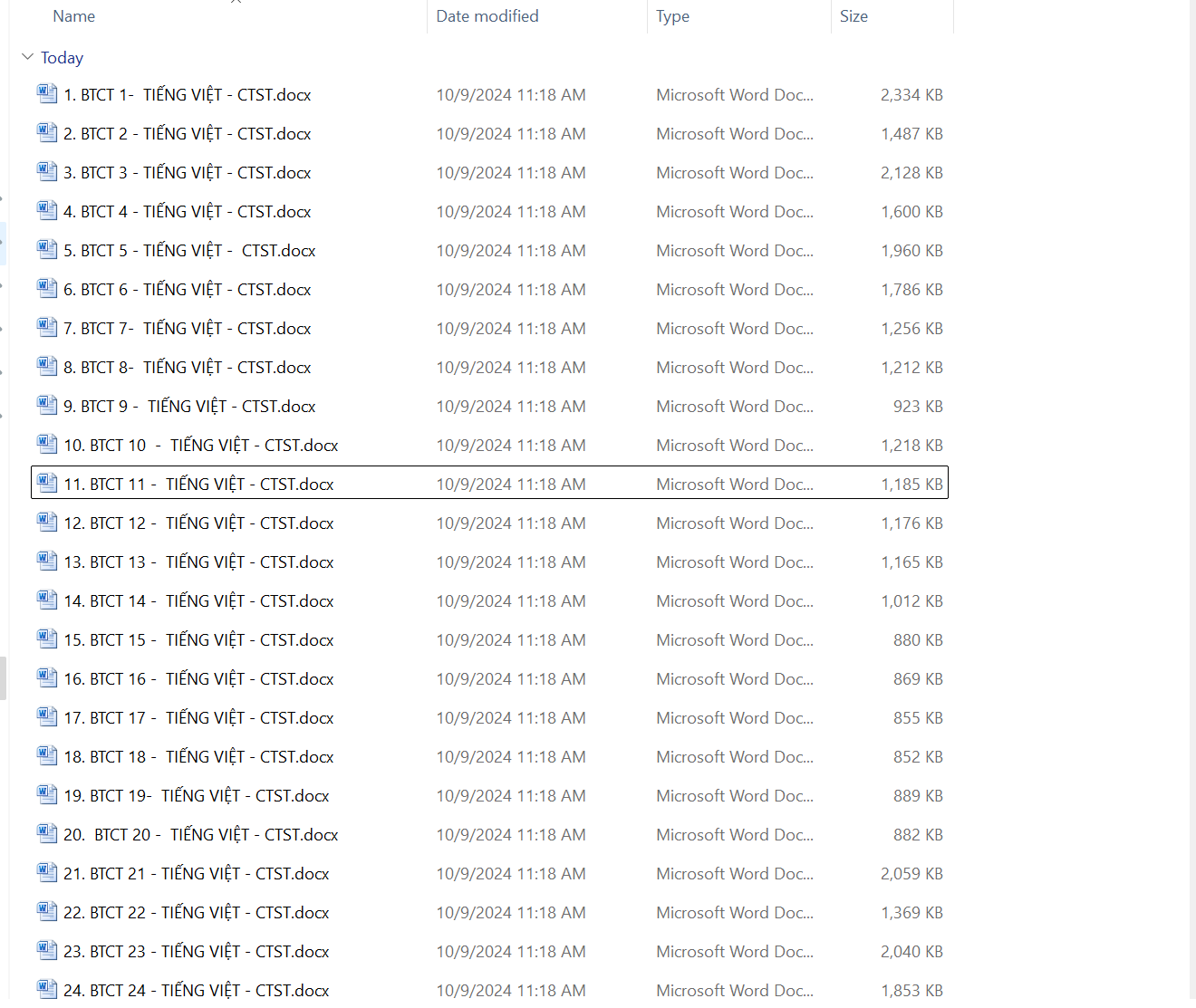Click Word icon of 16. BTCT 16 file

[x=47, y=677]
